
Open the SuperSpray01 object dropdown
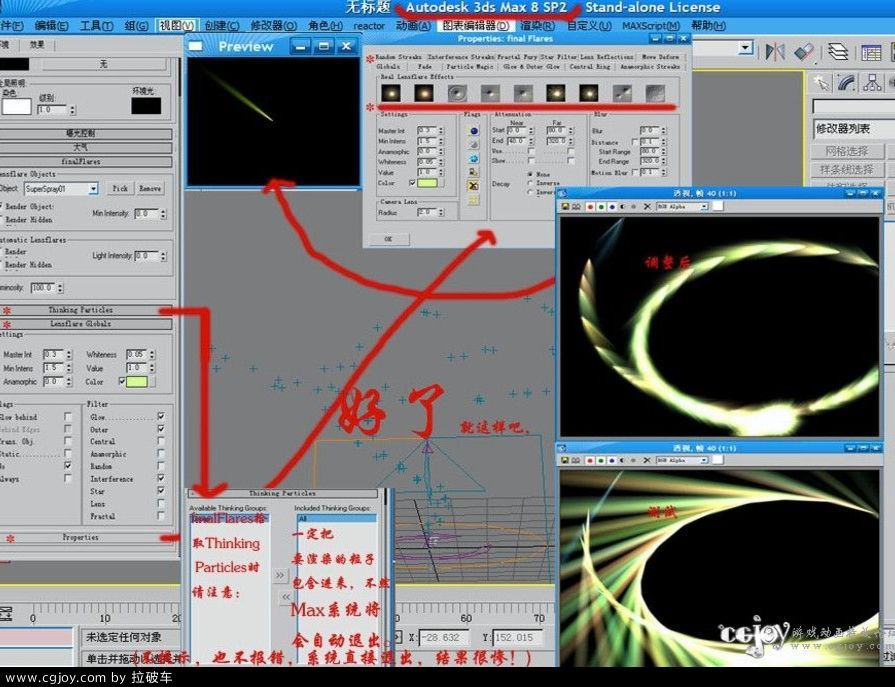pyautogui.click(x=94, y=188)
